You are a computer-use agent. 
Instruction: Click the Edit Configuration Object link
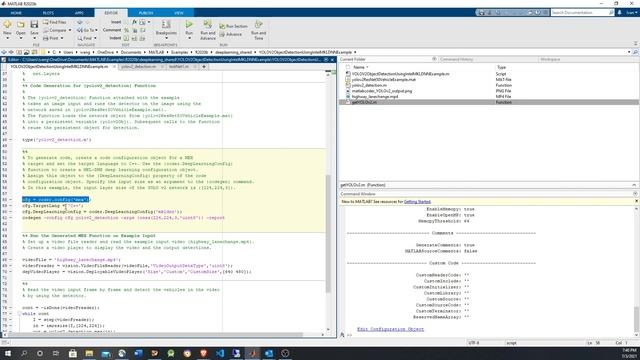pyautogui.click(x=391, y=329)
